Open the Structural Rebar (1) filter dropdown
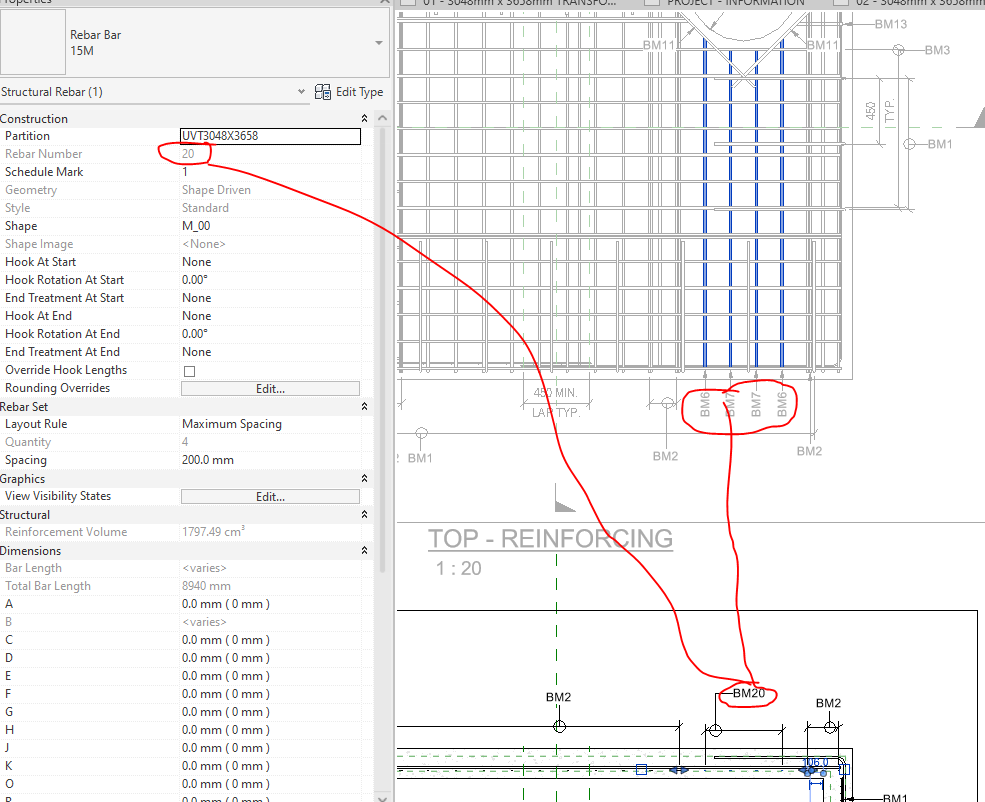The image size is (985, 802). 302,92
